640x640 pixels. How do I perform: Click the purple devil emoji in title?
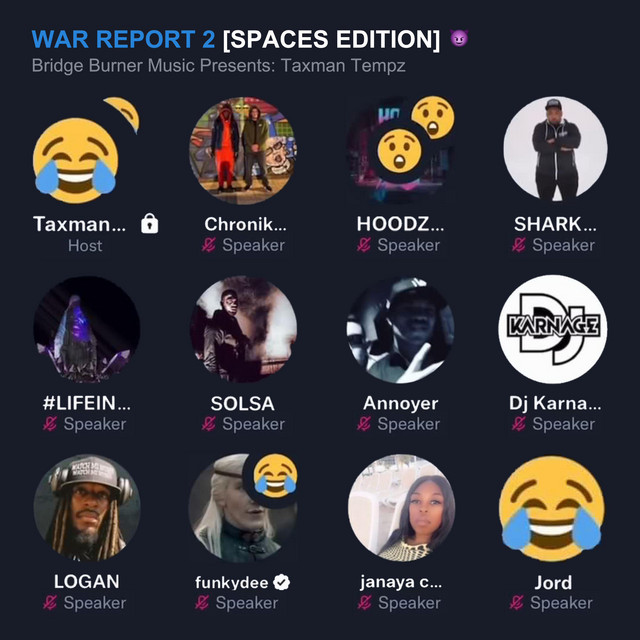(x=459, y=39)
